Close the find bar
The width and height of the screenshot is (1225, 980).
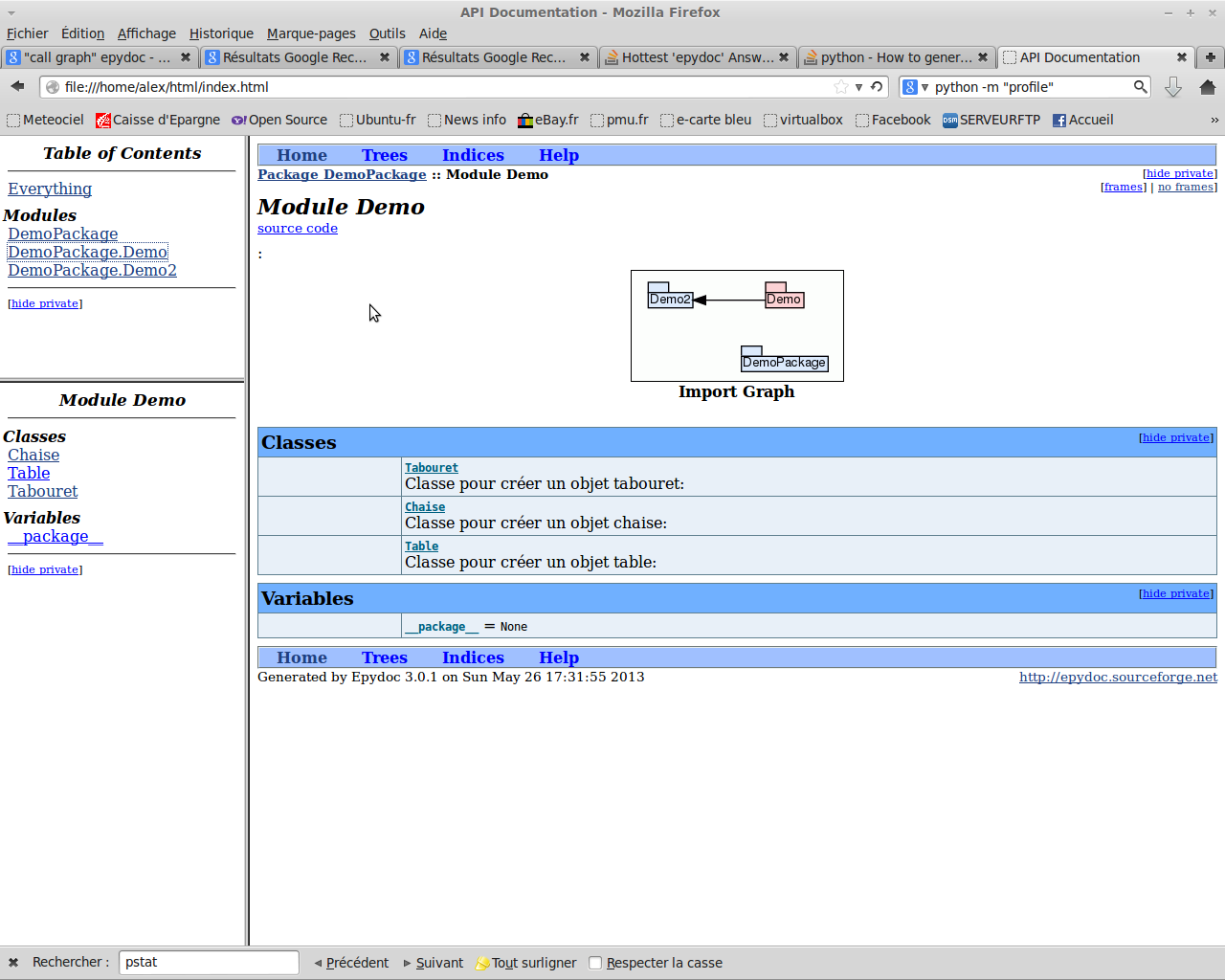[x=13, y=963]
